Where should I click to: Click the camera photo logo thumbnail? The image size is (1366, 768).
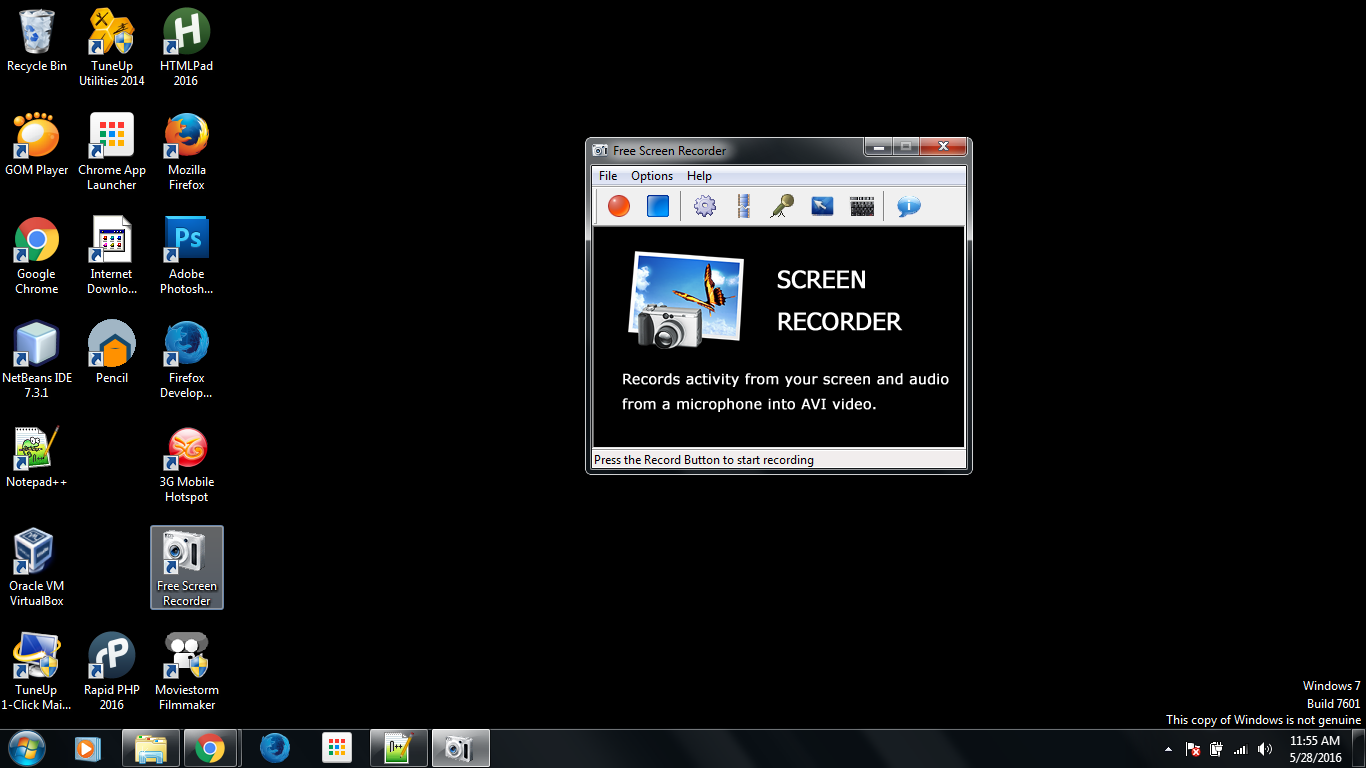pos(686,300)
